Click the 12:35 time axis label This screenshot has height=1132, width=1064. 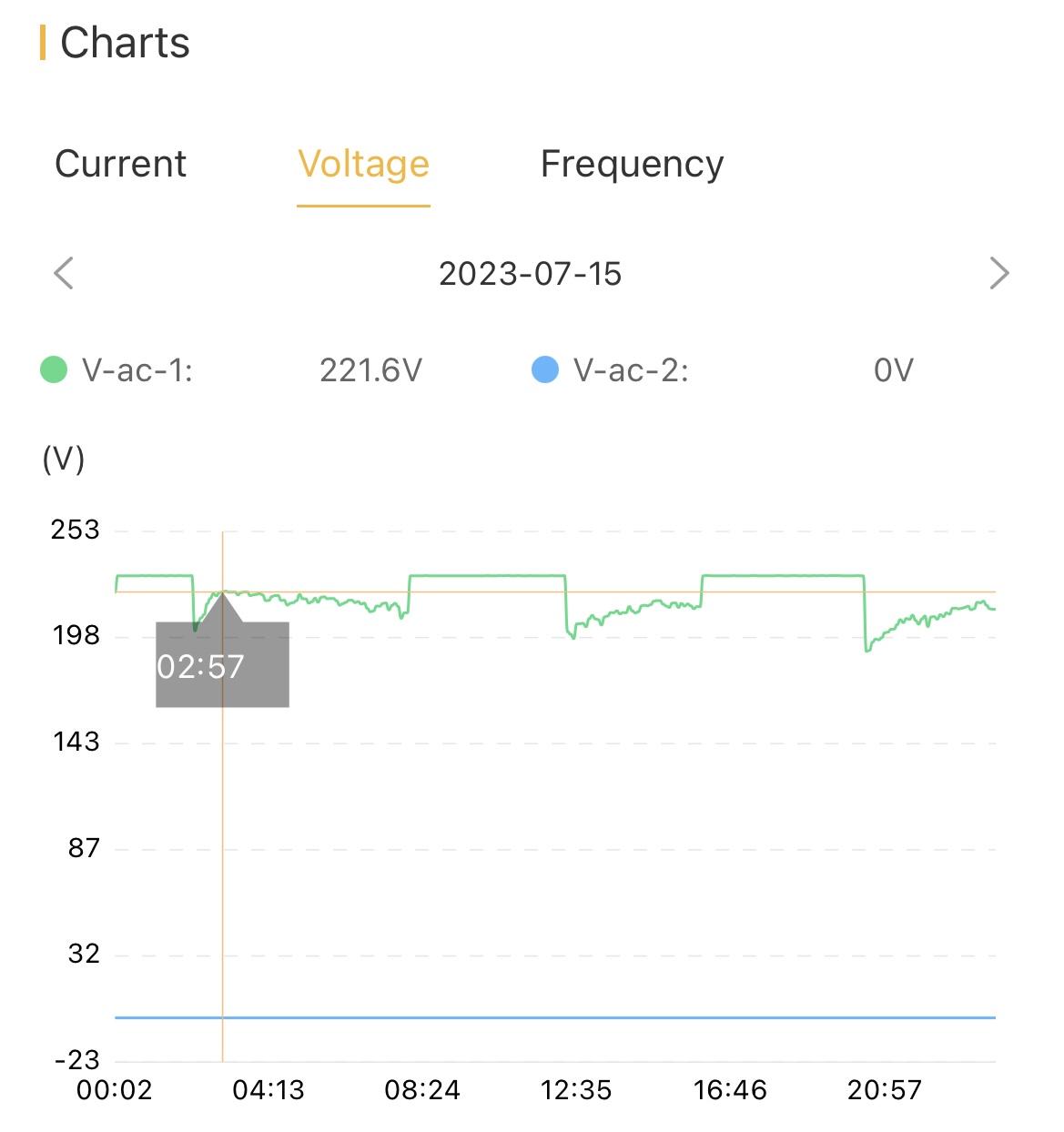[x=576, y=1089]
